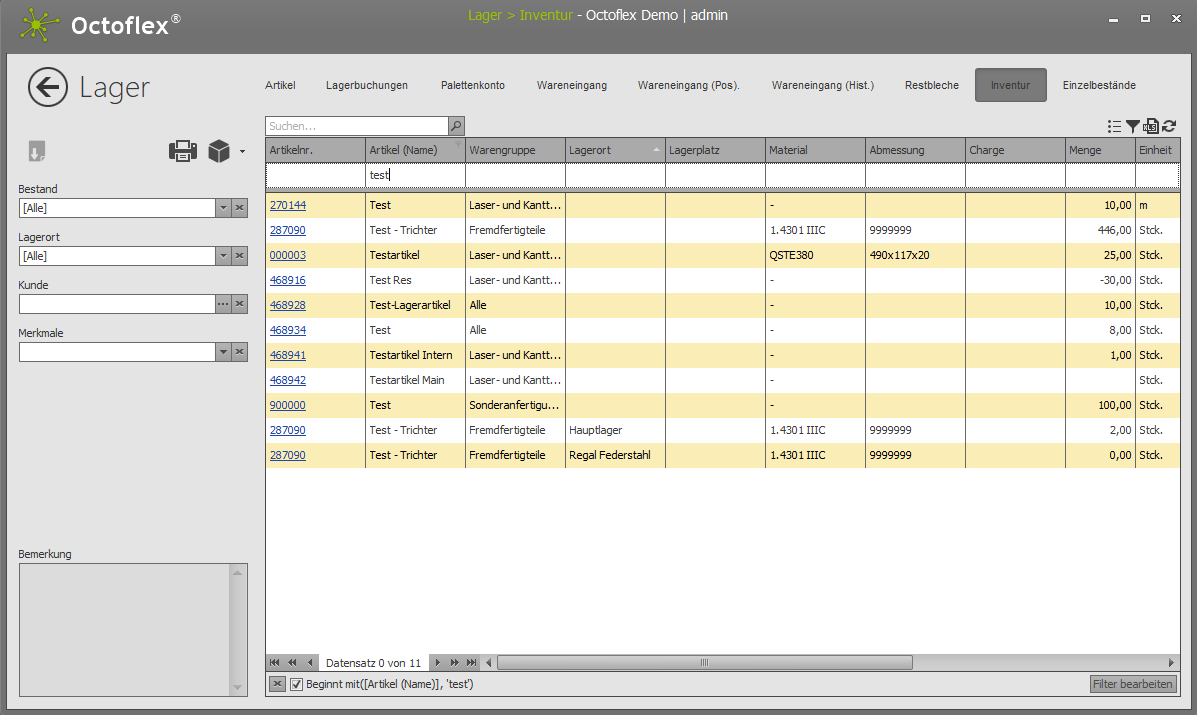Open article number 468916 link

point(288,280)
